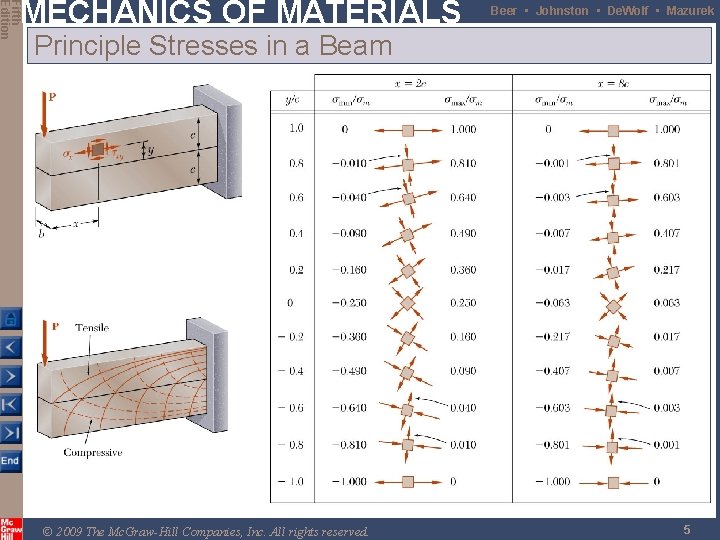Click the 'x = 2c' column header
The width and height of the screenshot is (720, 540).
point(411,83)
